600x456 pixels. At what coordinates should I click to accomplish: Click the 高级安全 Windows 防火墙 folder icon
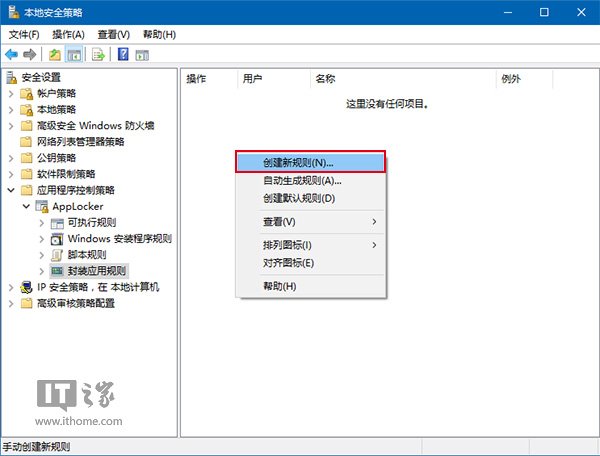tap(26, 125)
